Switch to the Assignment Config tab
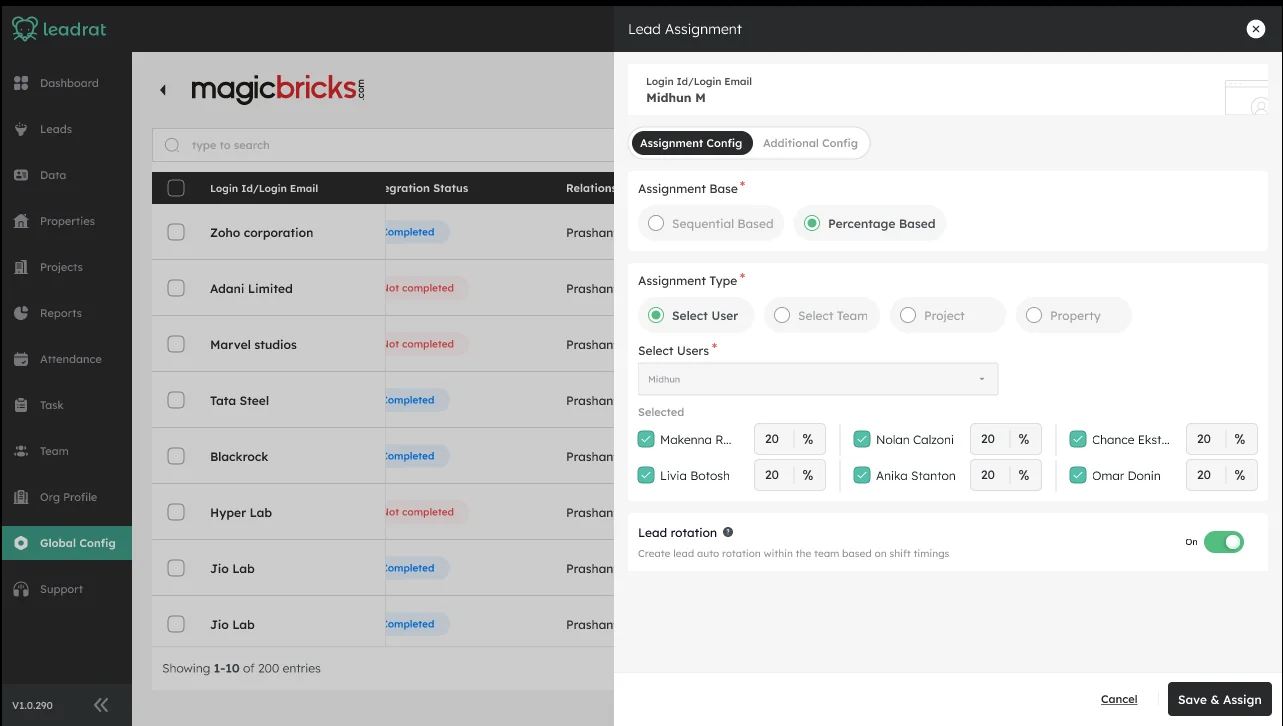This screenshot has height=726, width=1283. tap(691, 143)
